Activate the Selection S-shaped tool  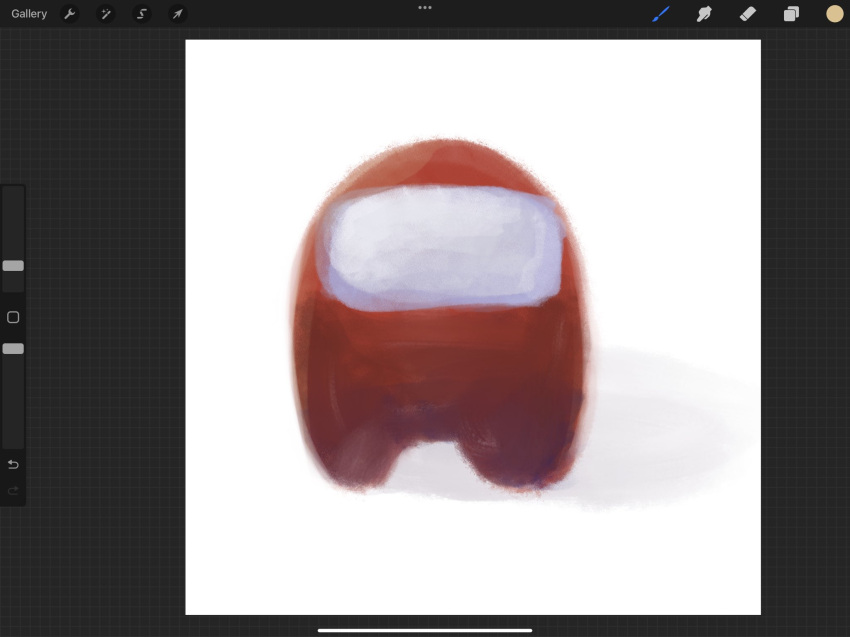point(141,14)
